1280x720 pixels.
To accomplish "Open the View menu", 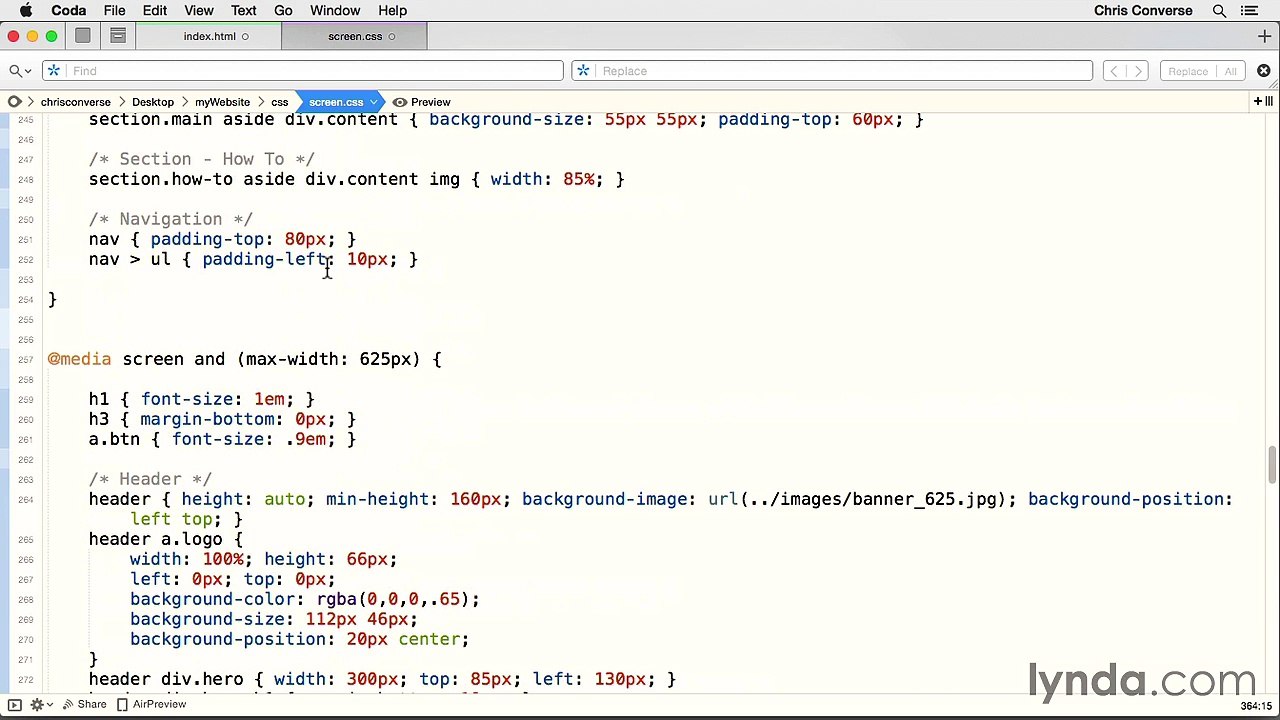I will click(x=199, y=11).
